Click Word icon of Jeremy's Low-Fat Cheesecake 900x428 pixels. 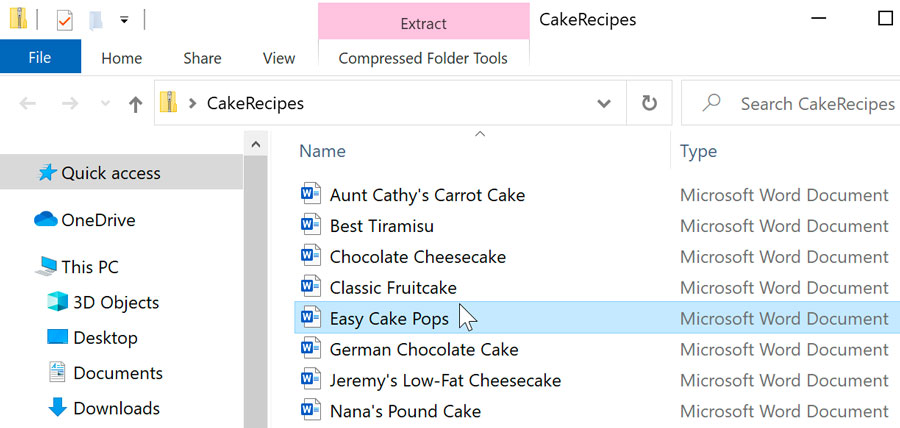(311, 379)
